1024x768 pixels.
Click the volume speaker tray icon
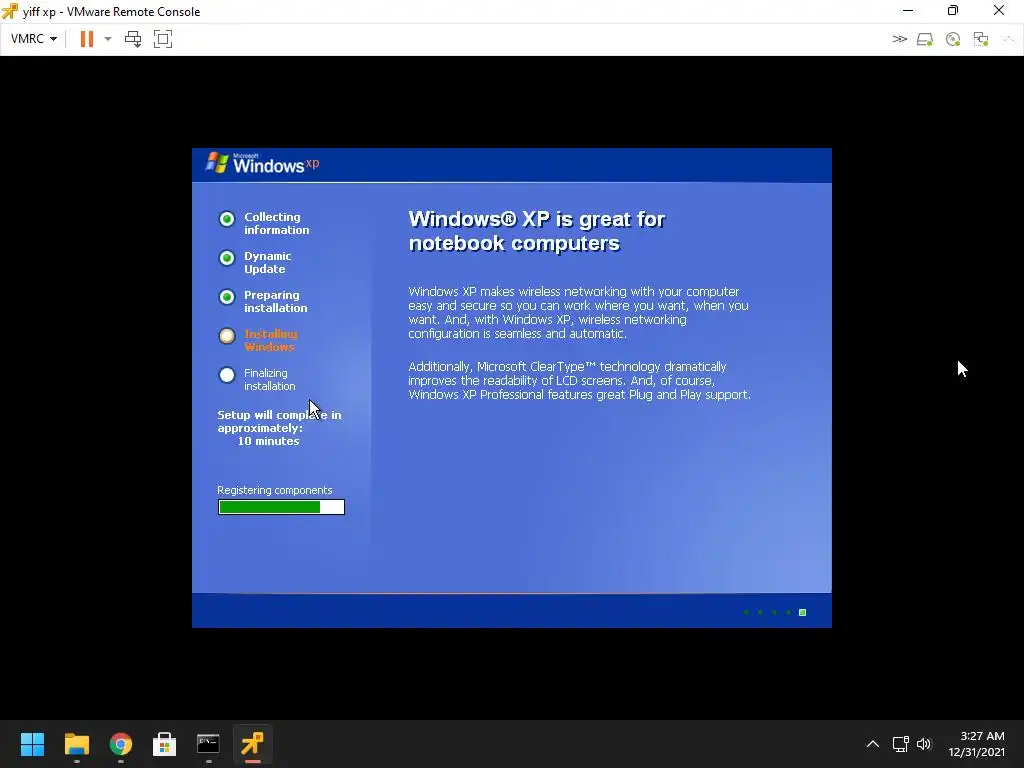(x=923, y=744)
